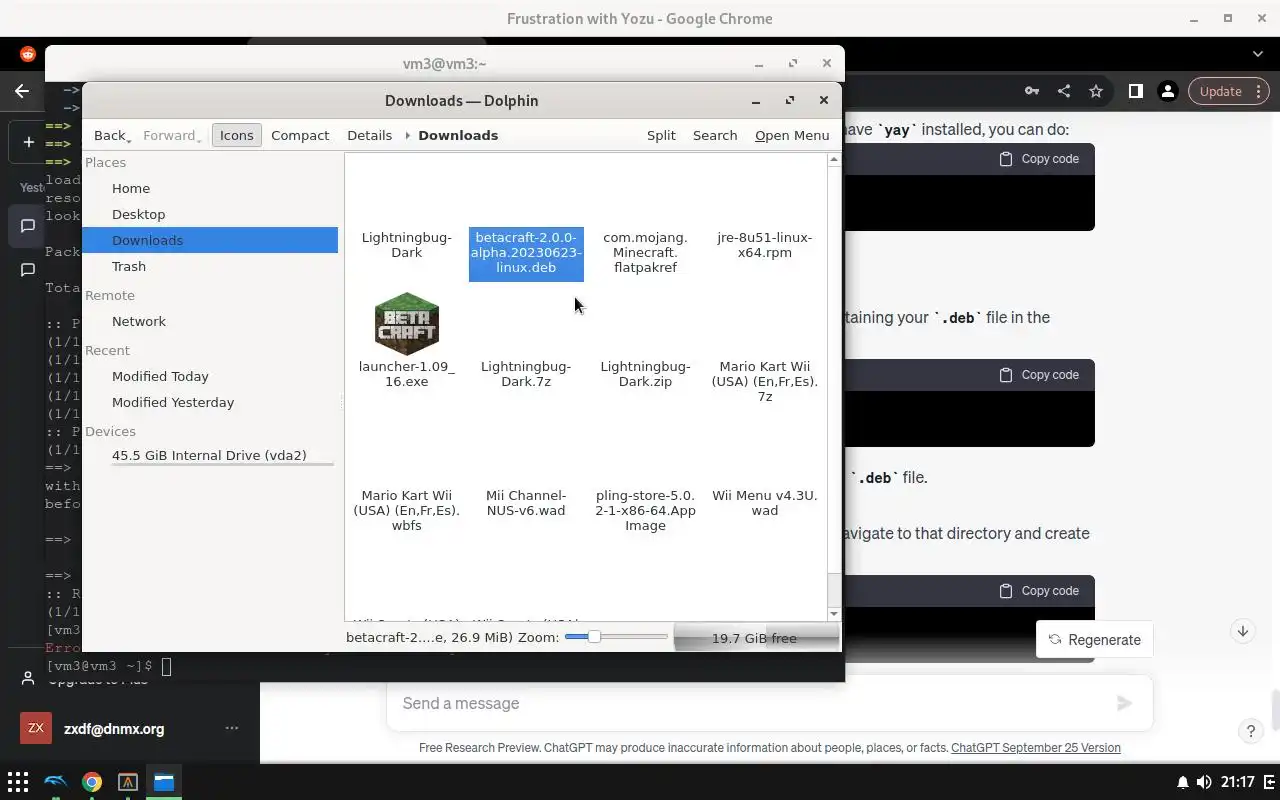This screenshot has height=800, width=1280.
Task: Open 45.5 GiB Internal Drive (vda2)
Action: point(210,455)
